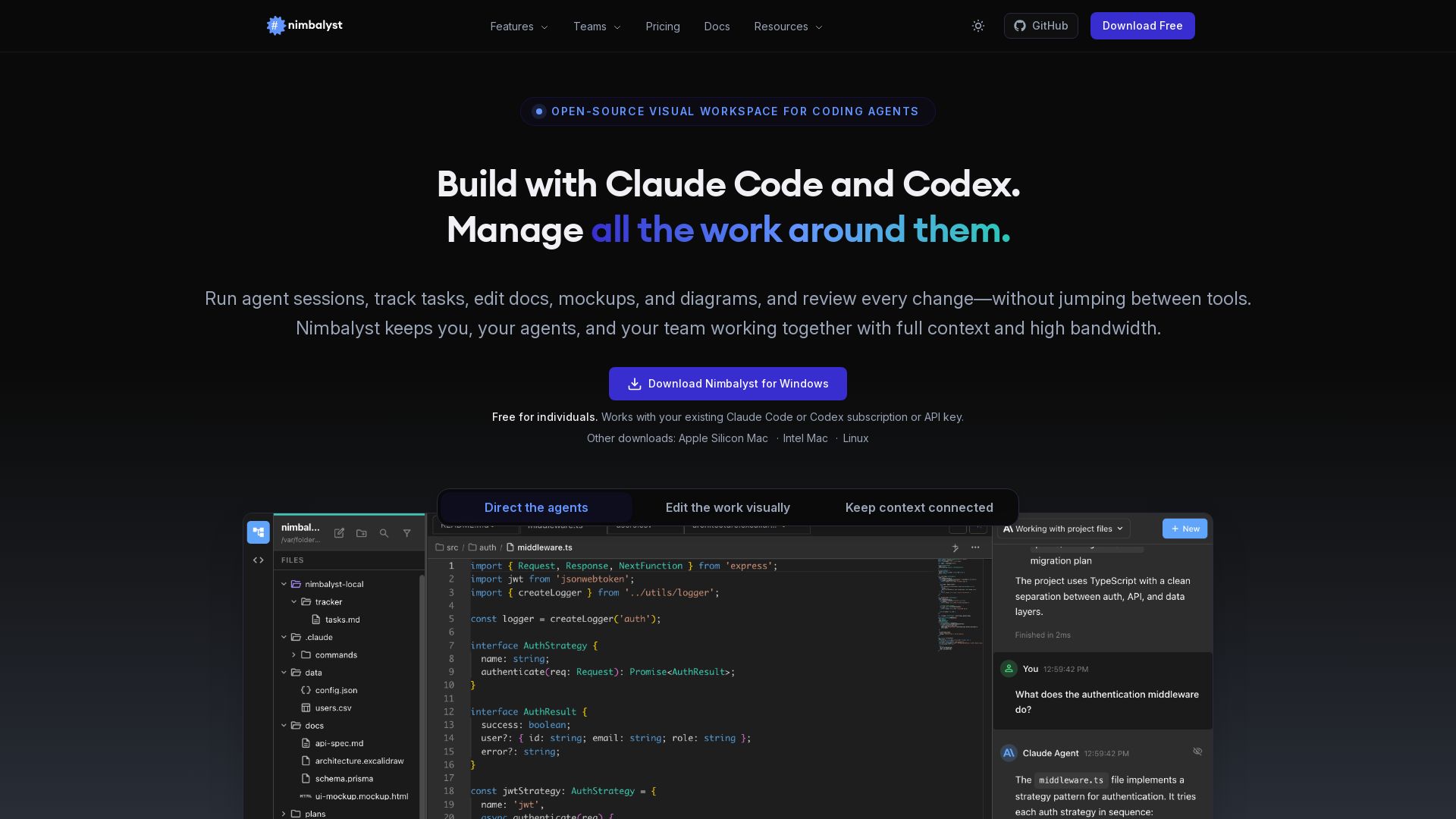Viewport: 1456px width, 819px height.
Task: Open api-spec.md file
Action: (x=339, y=743)
